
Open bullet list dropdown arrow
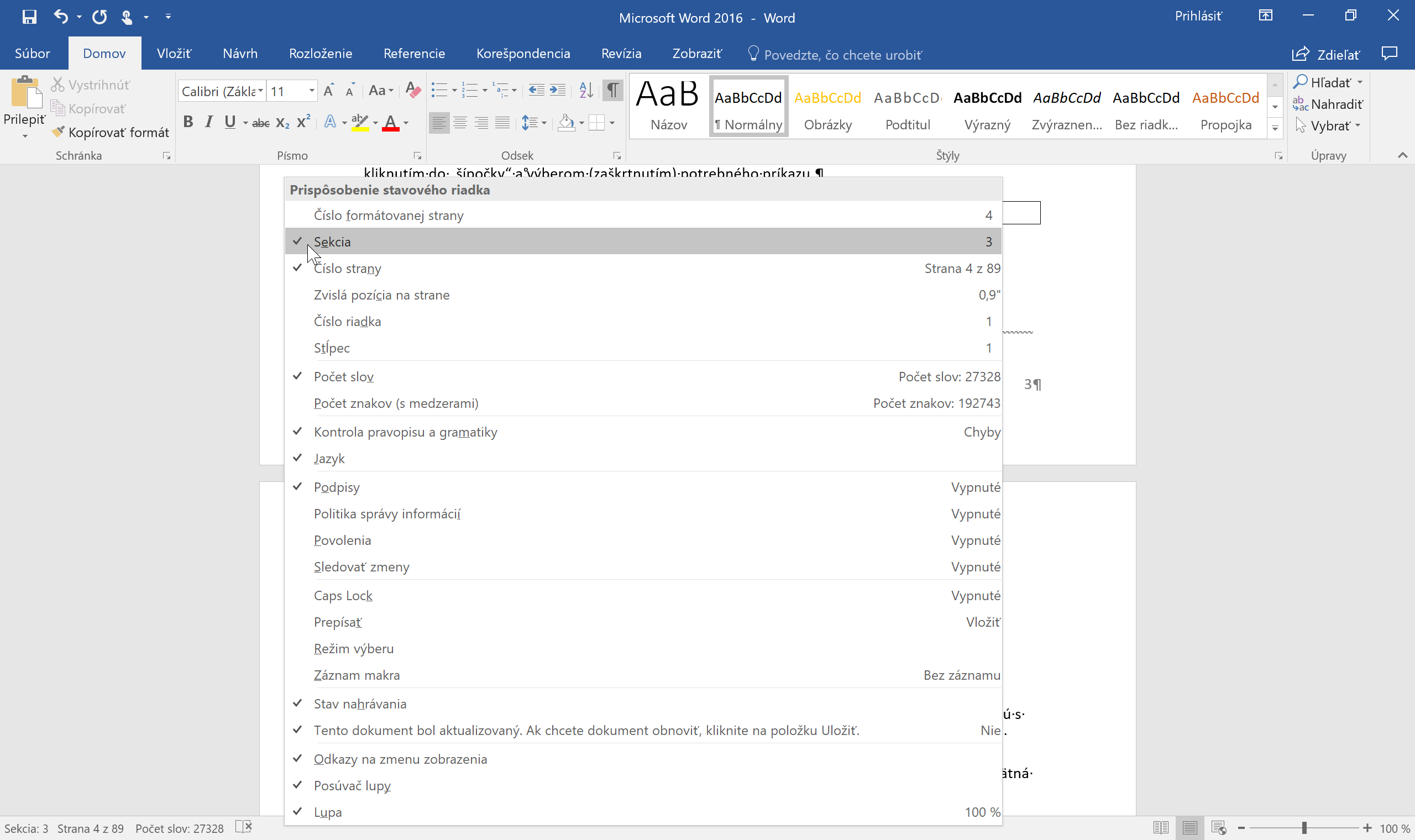(454, 91)
